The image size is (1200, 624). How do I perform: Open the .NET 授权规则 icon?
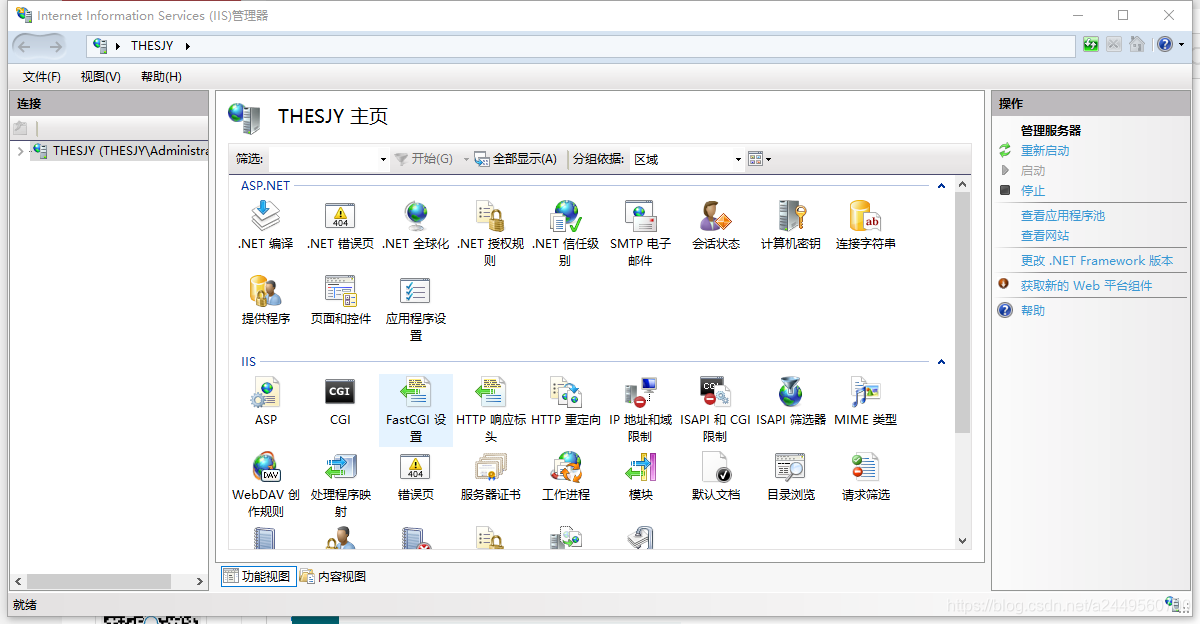click(x=490, y=234)
